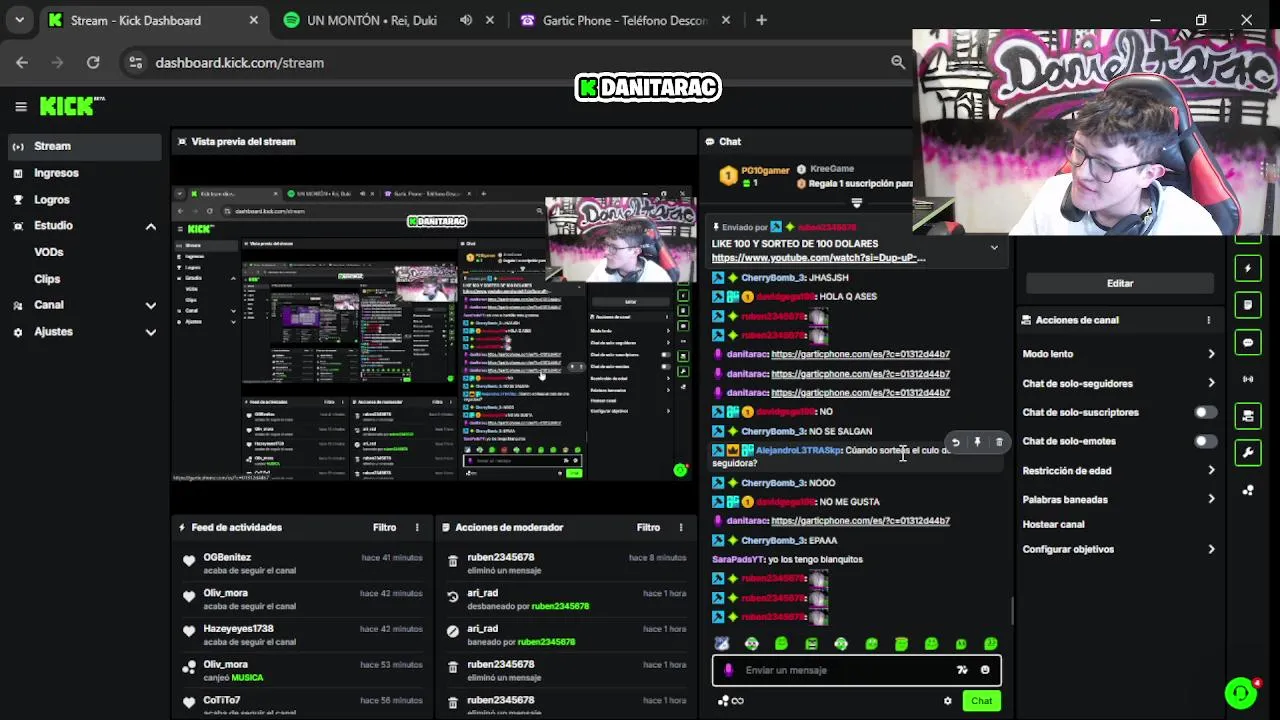Click the last green emote in the quick emote row
Screen dimensions: 1280x720
(x=991, y=644)
